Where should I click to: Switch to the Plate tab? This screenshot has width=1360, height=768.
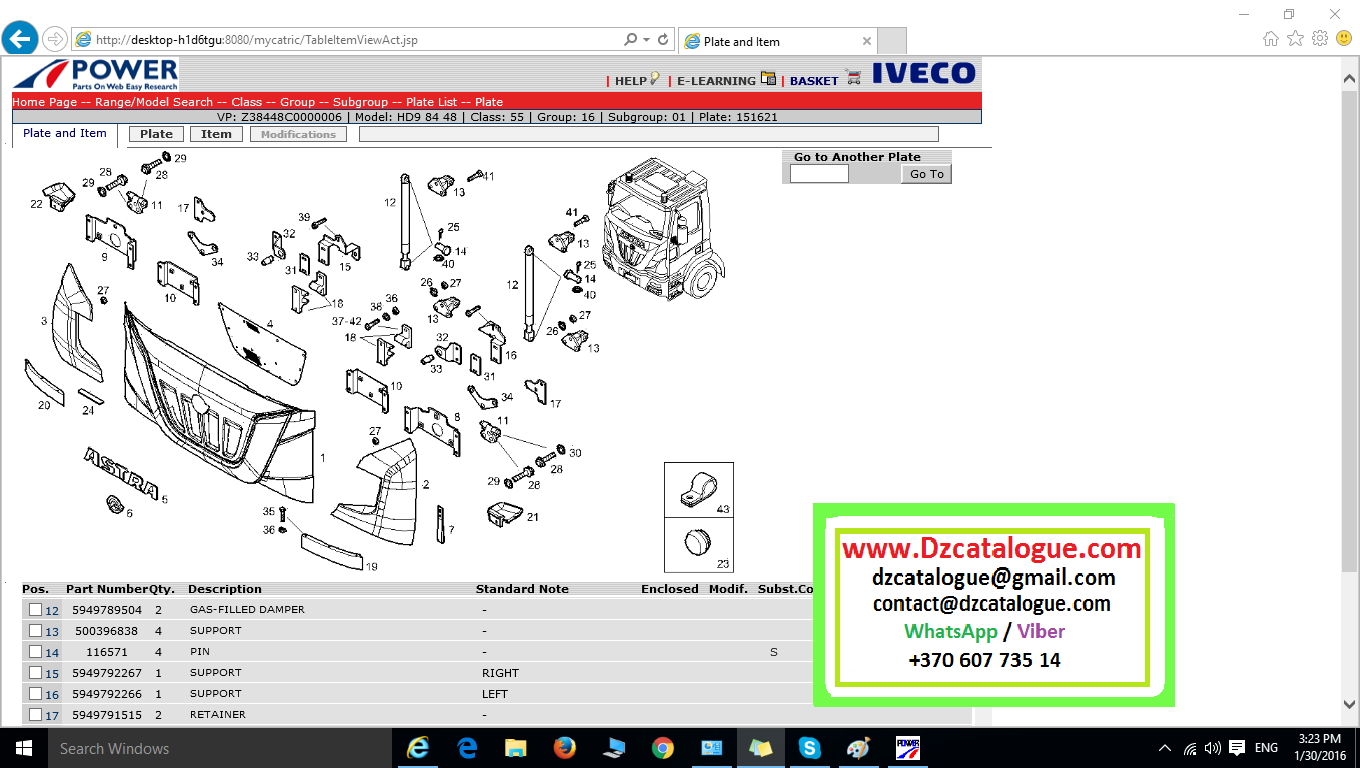tap(156, 134)
